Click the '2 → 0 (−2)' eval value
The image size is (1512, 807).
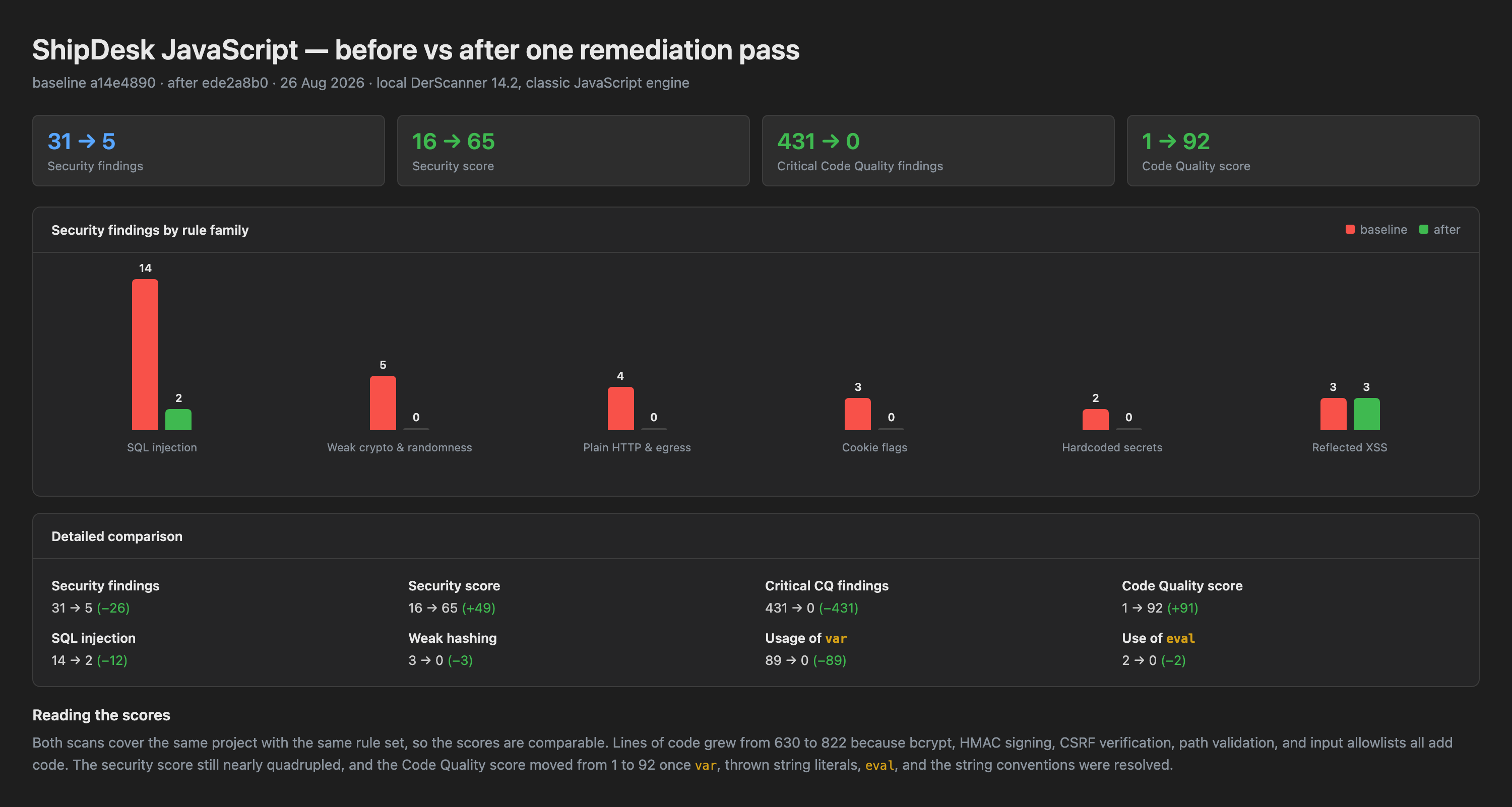pos(1153,660)
